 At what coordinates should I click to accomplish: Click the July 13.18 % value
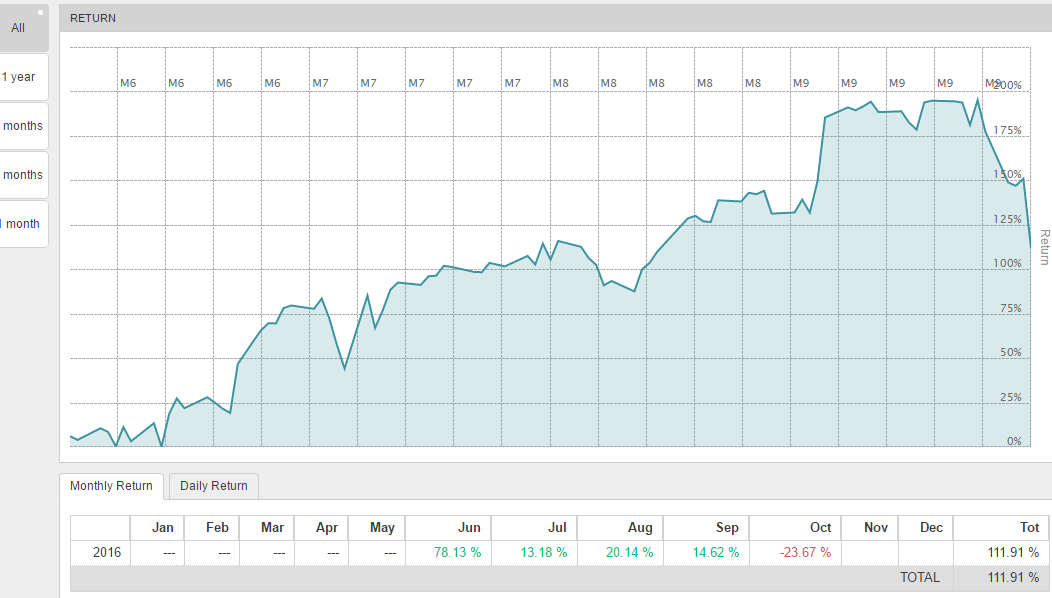click(x=546, y=552)
